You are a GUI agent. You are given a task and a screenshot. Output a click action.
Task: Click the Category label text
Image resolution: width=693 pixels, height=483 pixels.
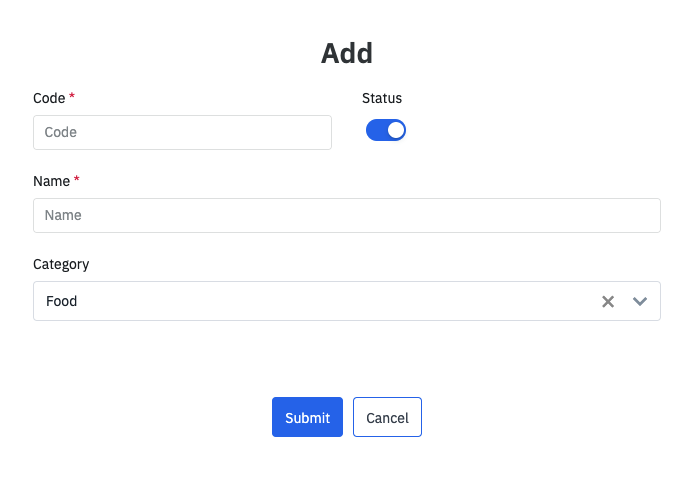point(61,264)
